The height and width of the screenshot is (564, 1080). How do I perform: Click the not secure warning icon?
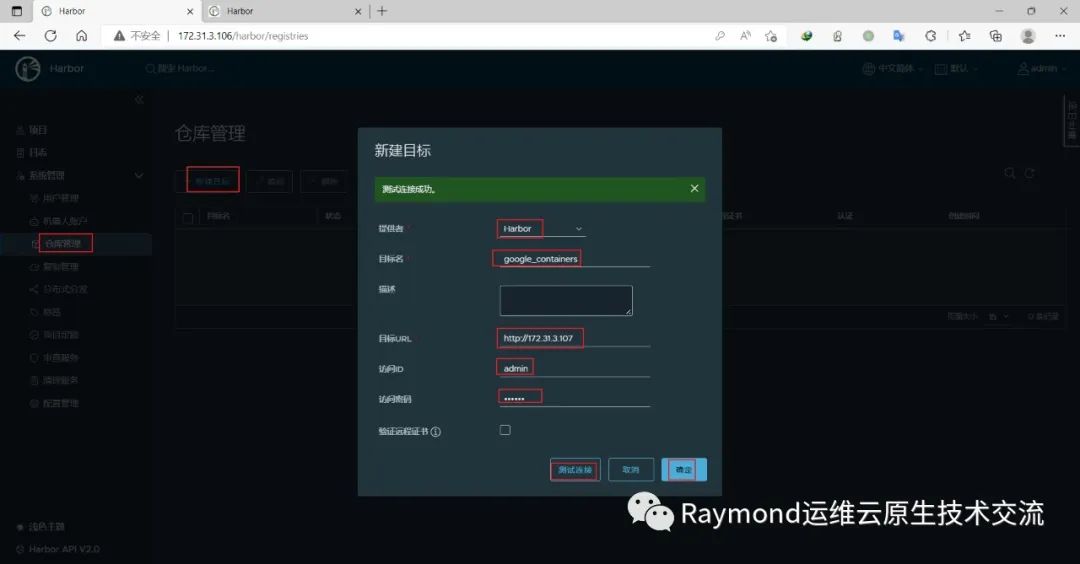tap(119, 36)
